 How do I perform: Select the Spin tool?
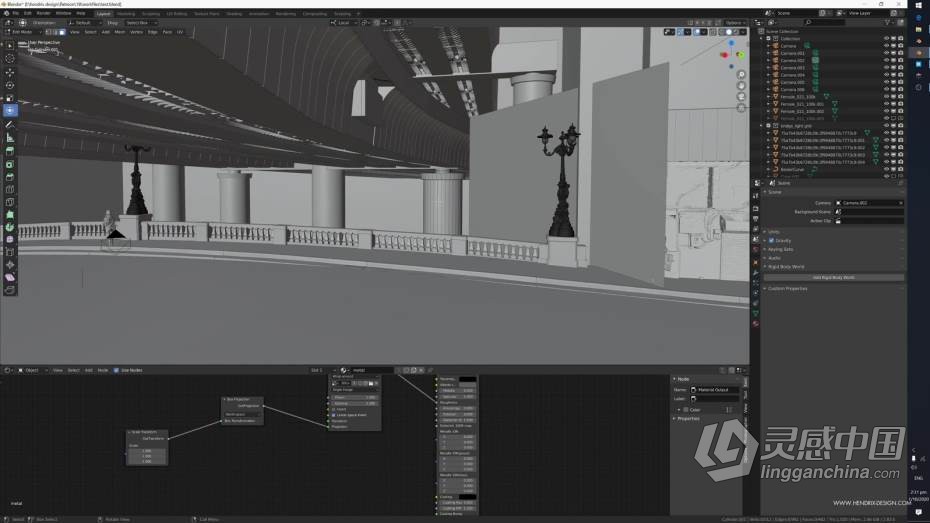10,227
